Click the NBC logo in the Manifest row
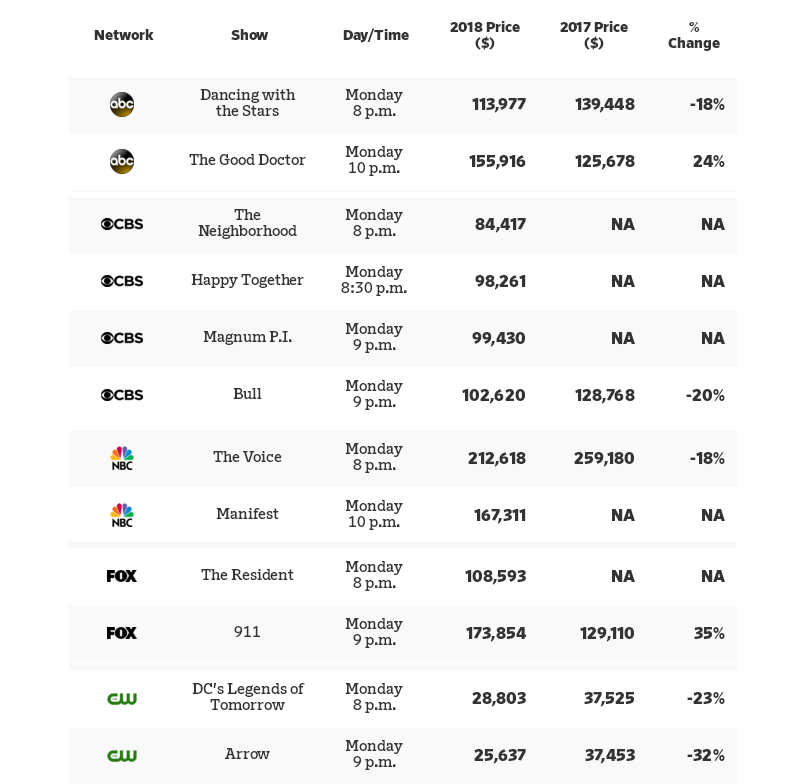Screen dimensions: 809x784 pos(122,515)
